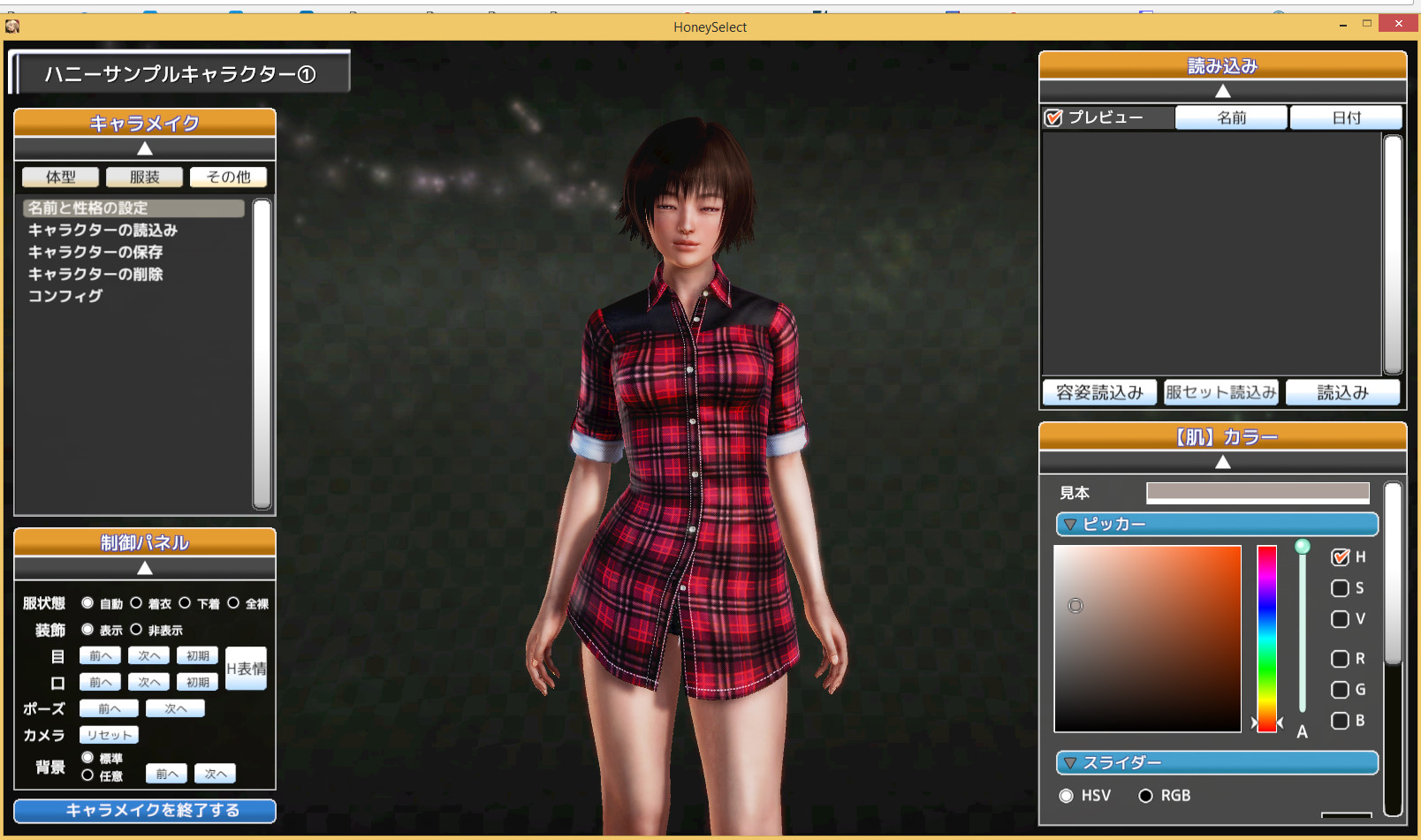Screen dimensions: 1421x840
Task: Set 服状態 to 下着
Action: 185,603
